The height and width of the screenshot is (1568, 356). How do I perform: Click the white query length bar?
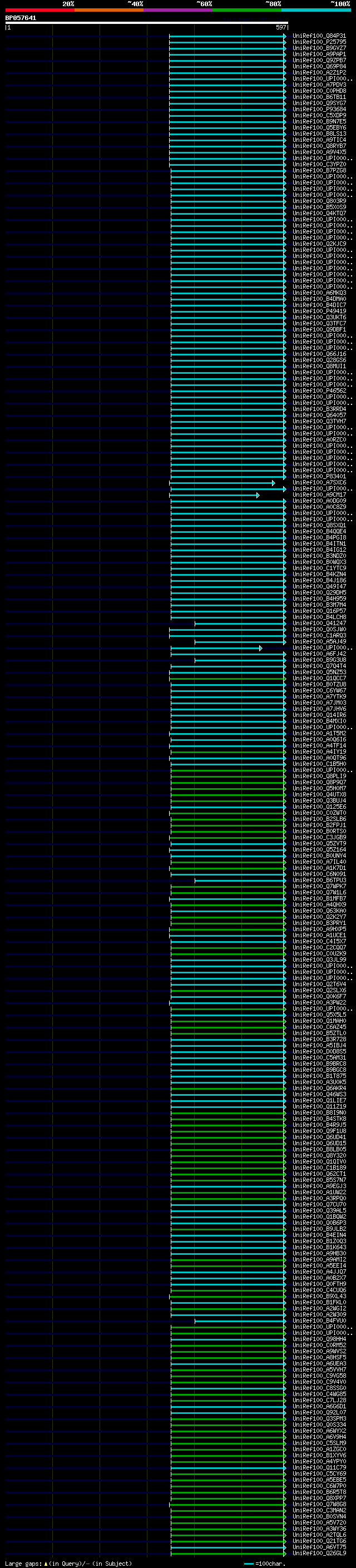pos(147,22)
